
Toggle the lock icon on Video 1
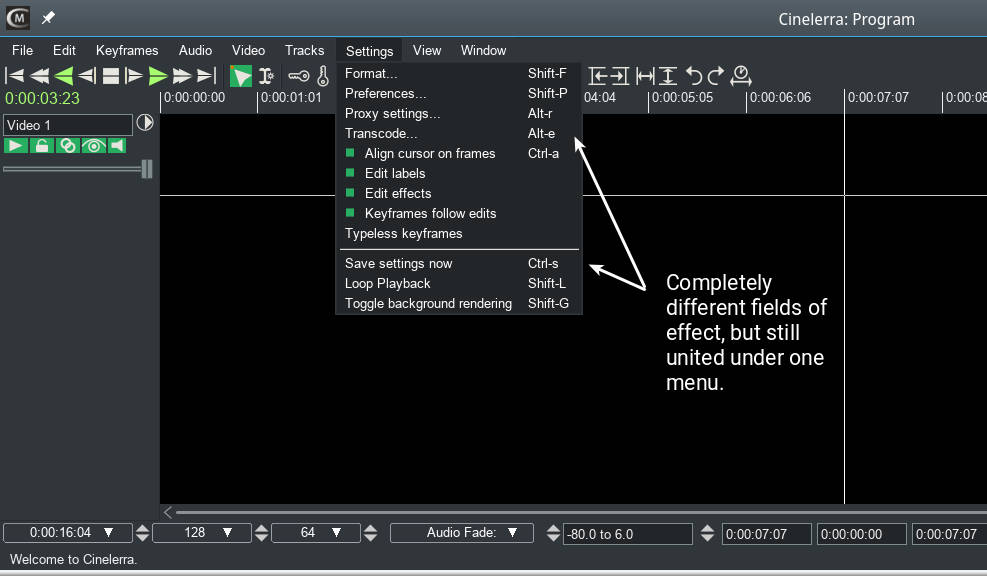(x=42, y=146)
